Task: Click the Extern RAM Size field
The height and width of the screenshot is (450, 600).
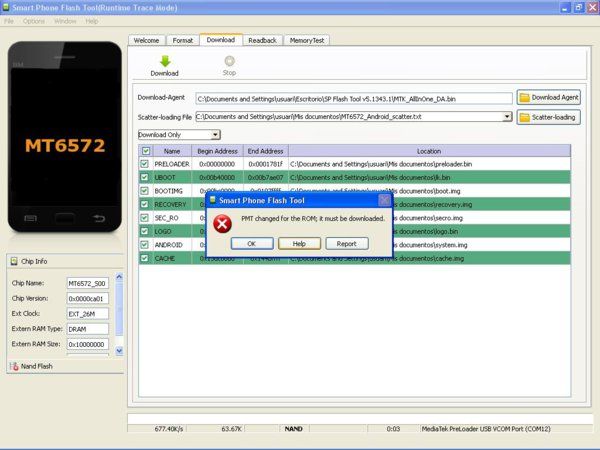Action: point(88,344)
